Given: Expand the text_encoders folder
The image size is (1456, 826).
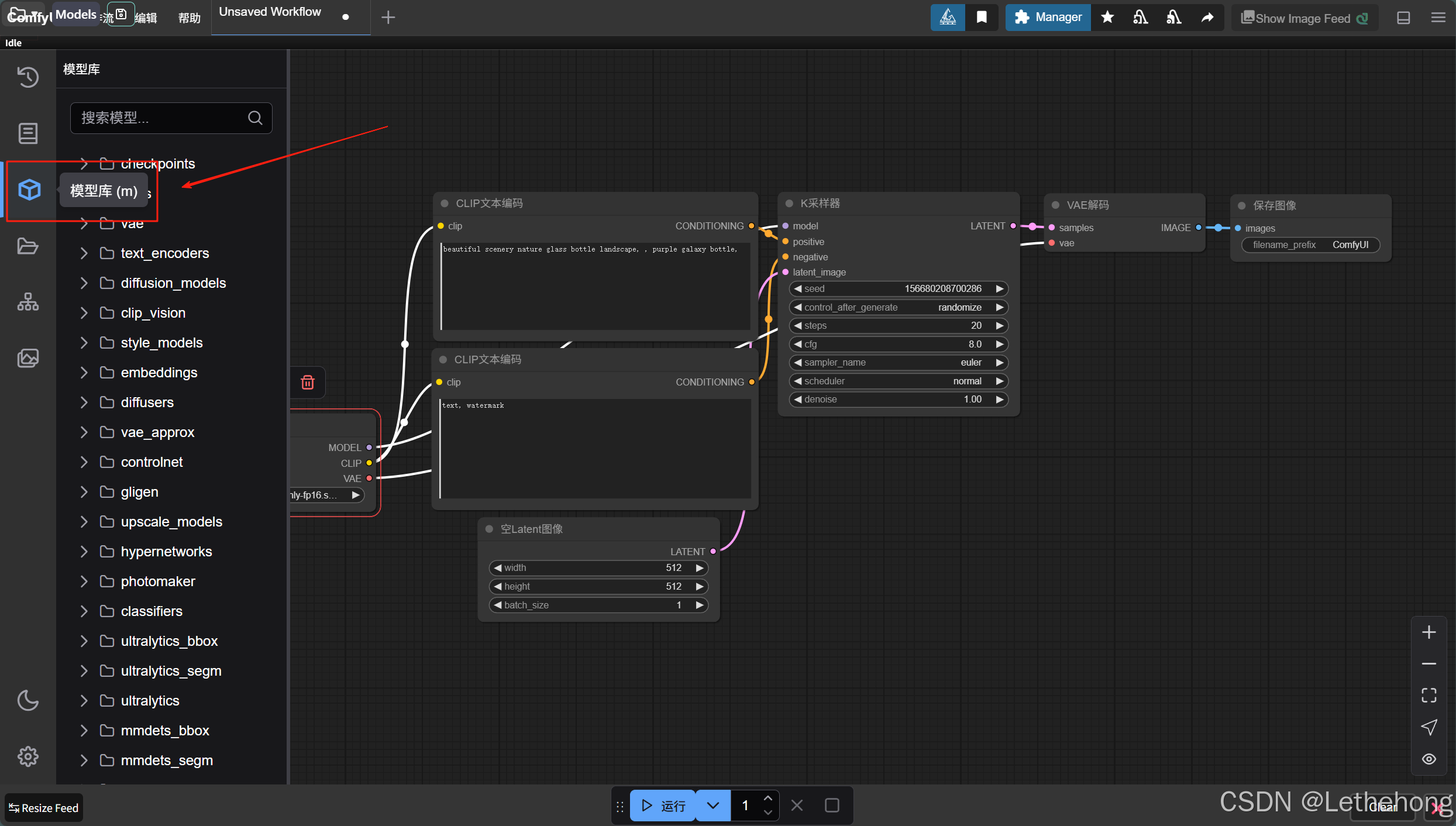Looking at the screenshot, I should [x=84, y=253].
